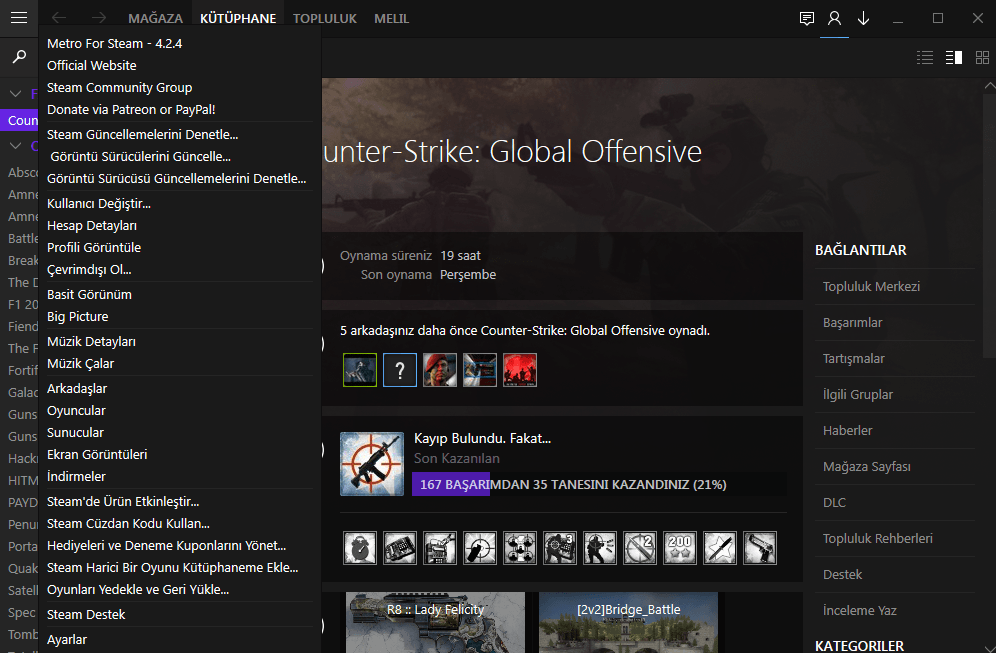The width and height of the screenshot is (996, 653).
Task: Collapse the second library category chevron
Action: click(x=15, y=146)
